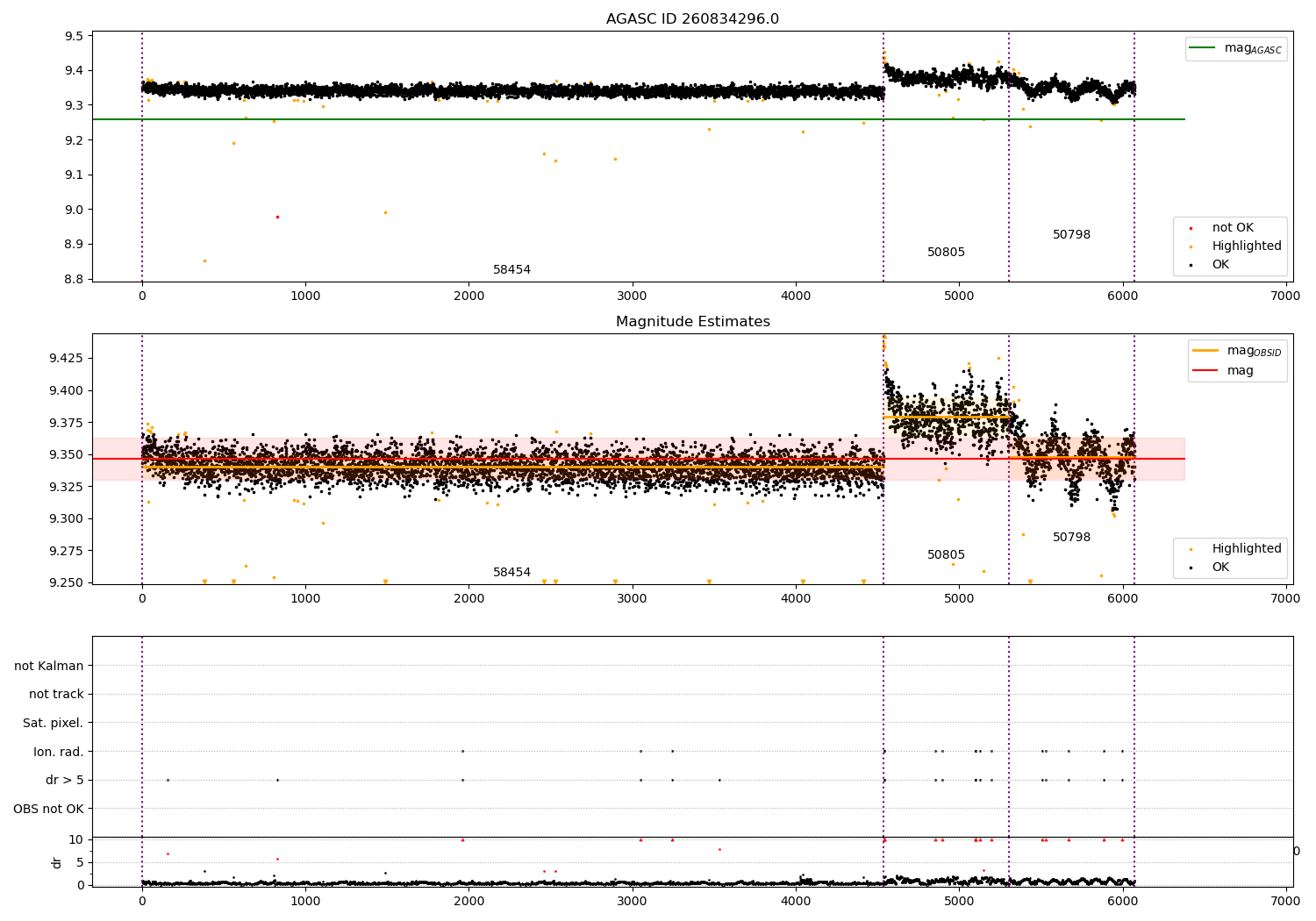
Task: Click the "58454" label in the top plot
Action: [511, 270]
